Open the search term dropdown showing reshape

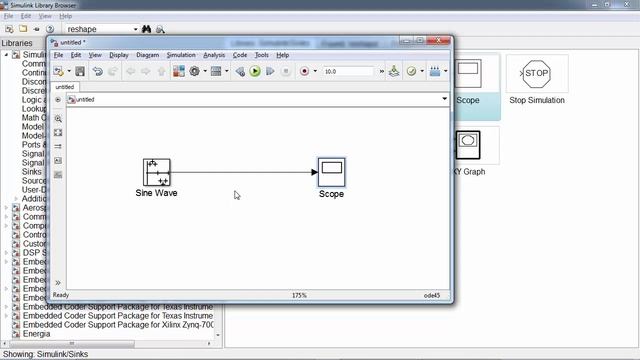136,29
